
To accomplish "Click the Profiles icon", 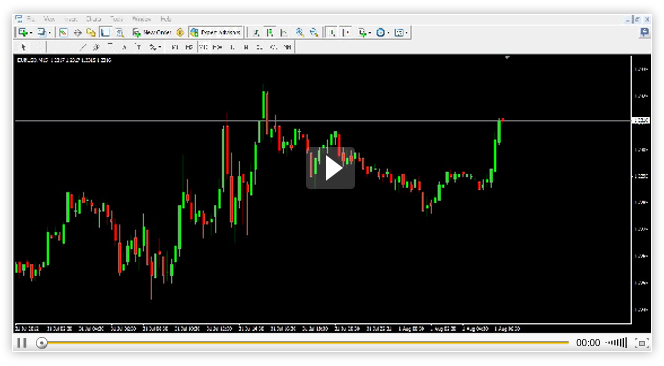I will pos(42,32).
